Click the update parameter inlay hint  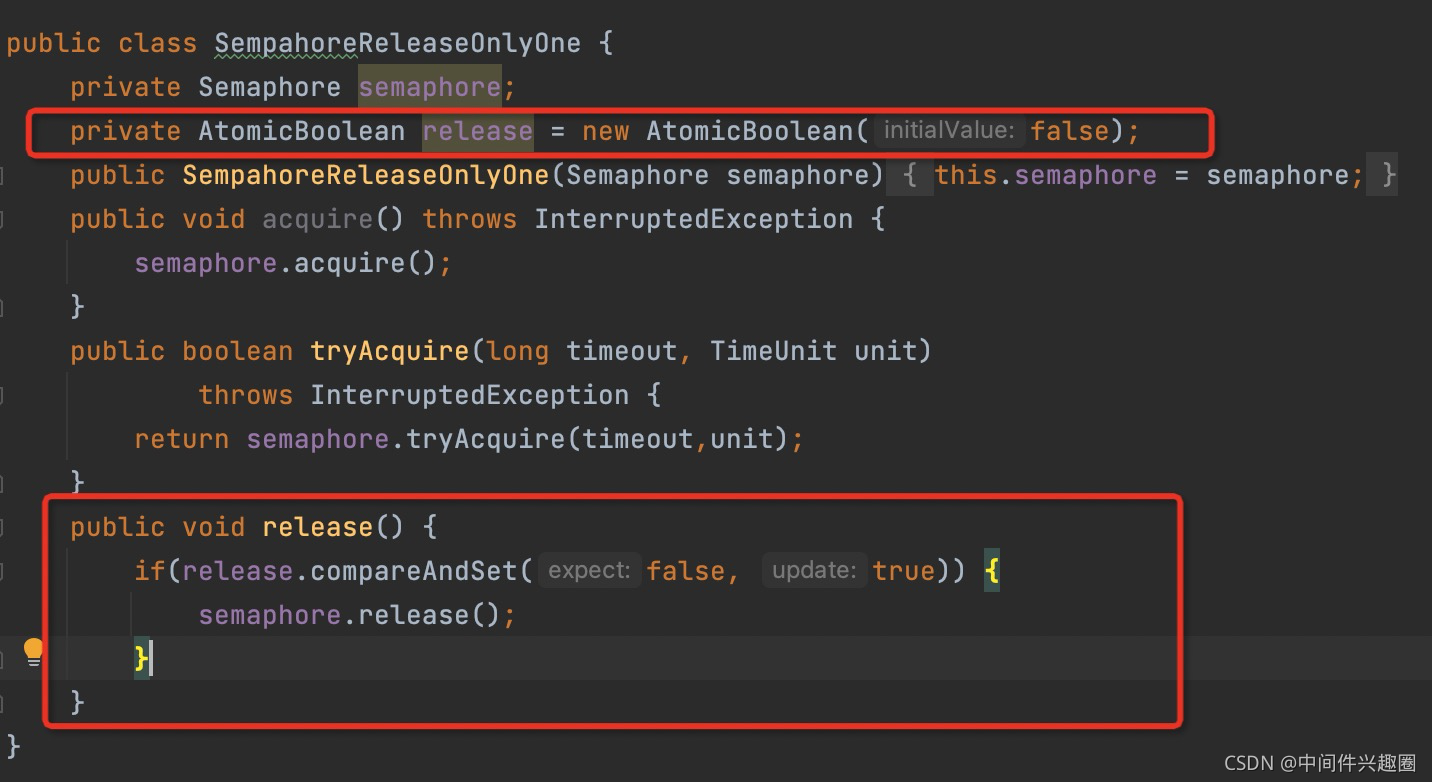pyautogui.click(x=814, y=571)
